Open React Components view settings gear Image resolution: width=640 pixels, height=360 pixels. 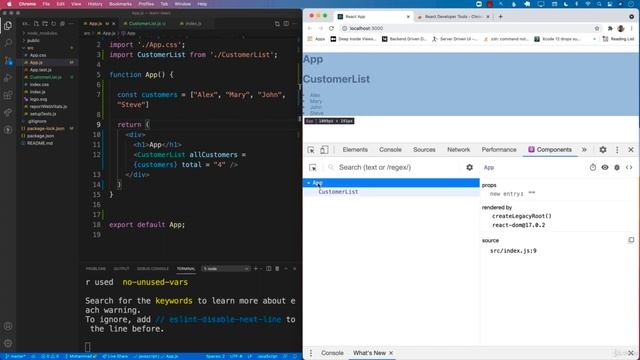tap(469, 167)
